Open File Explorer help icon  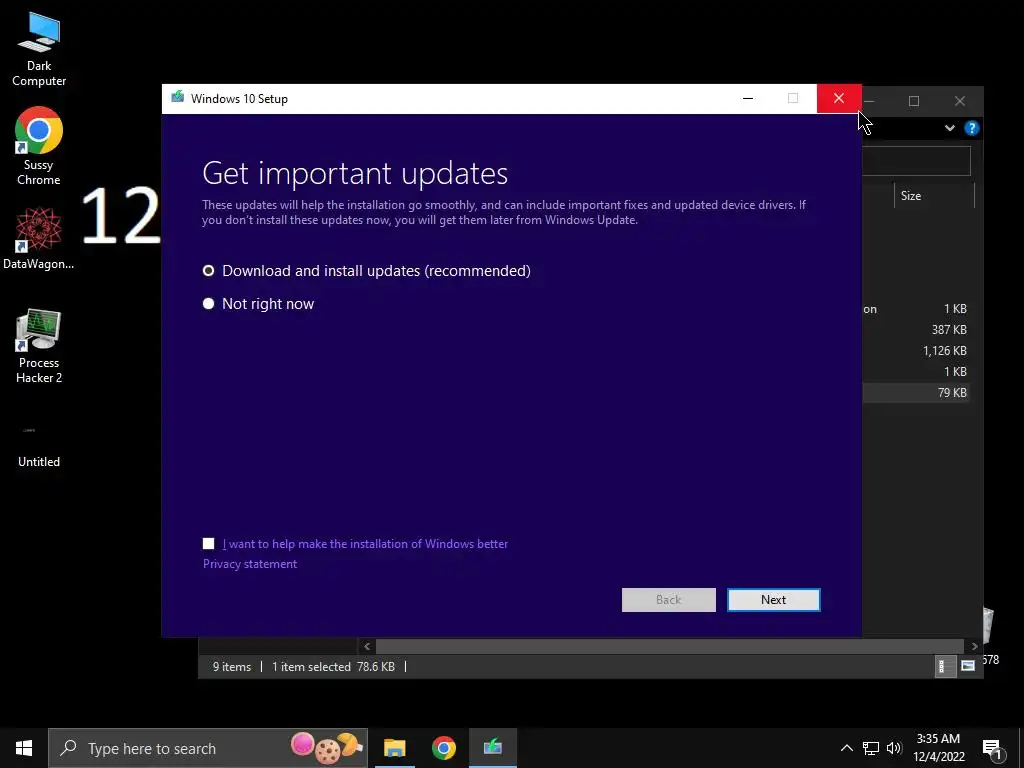click(x=972, y=128)
